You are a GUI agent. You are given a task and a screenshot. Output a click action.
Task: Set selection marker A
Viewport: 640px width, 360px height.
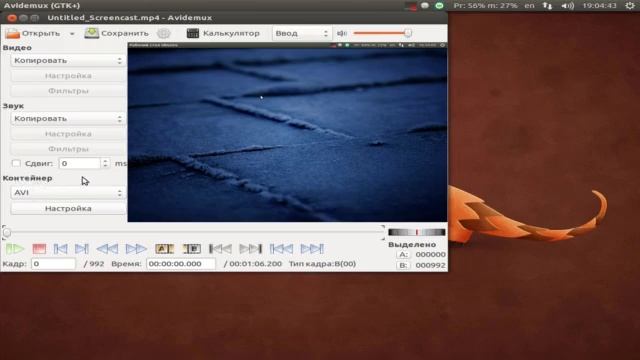(x=164, y=249)
